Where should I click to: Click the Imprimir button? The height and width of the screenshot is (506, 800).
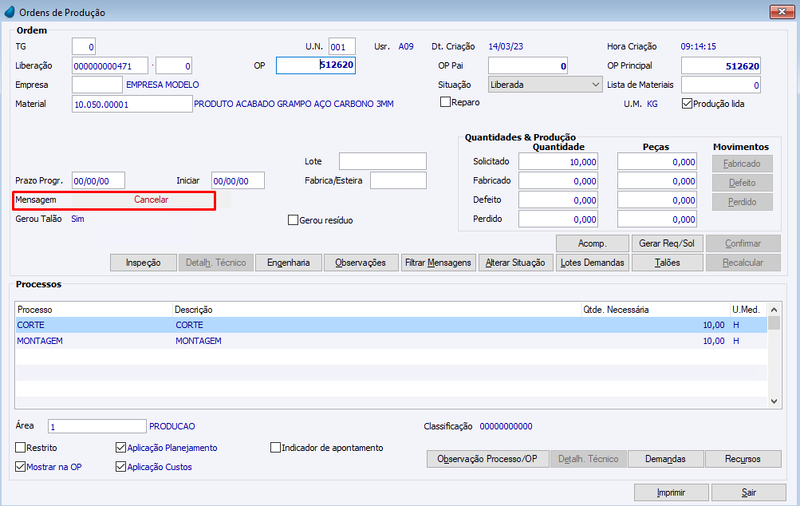pyautogui.click(x=671, y=492)
